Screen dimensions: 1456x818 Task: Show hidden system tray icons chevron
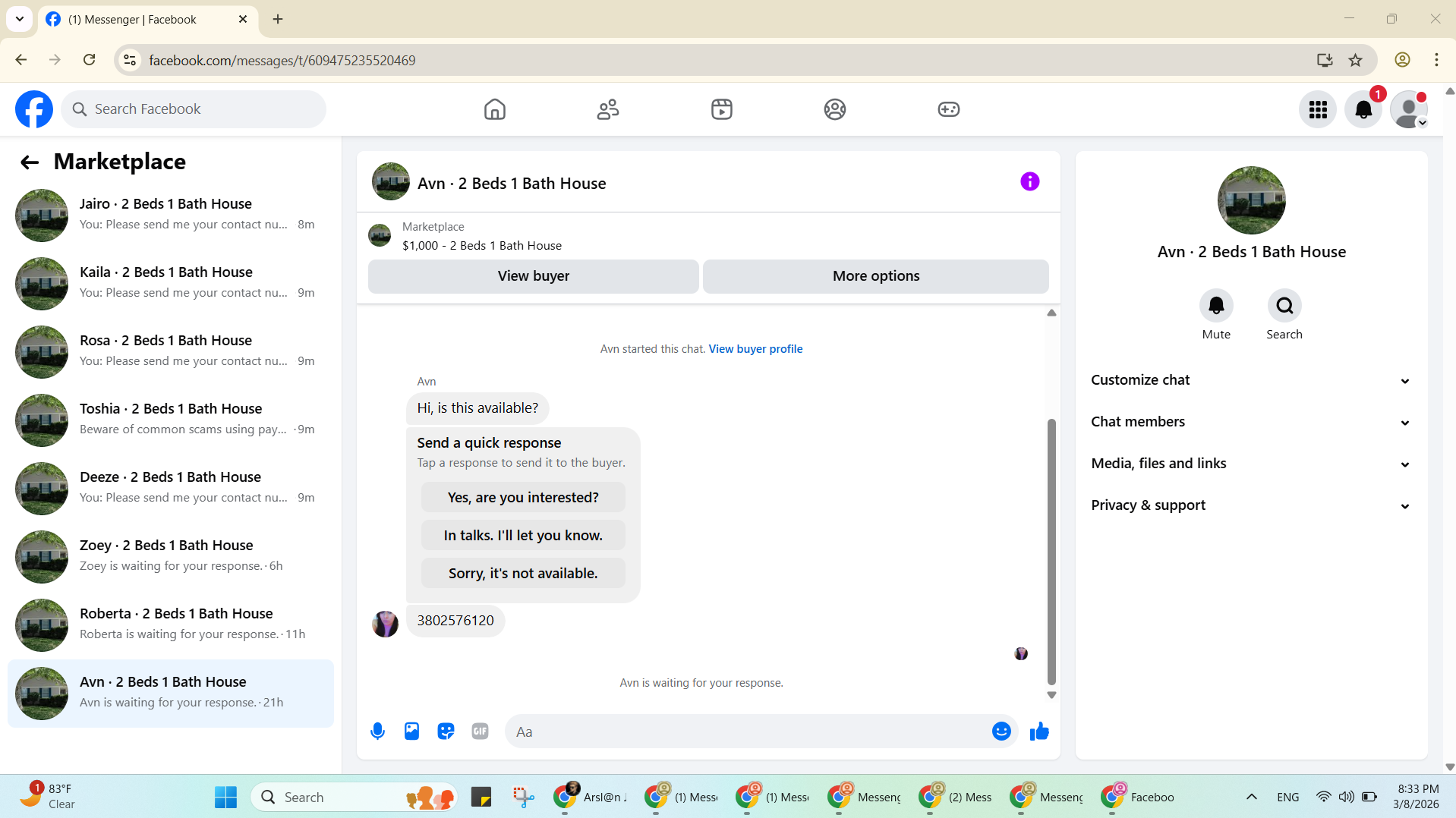1251,797
